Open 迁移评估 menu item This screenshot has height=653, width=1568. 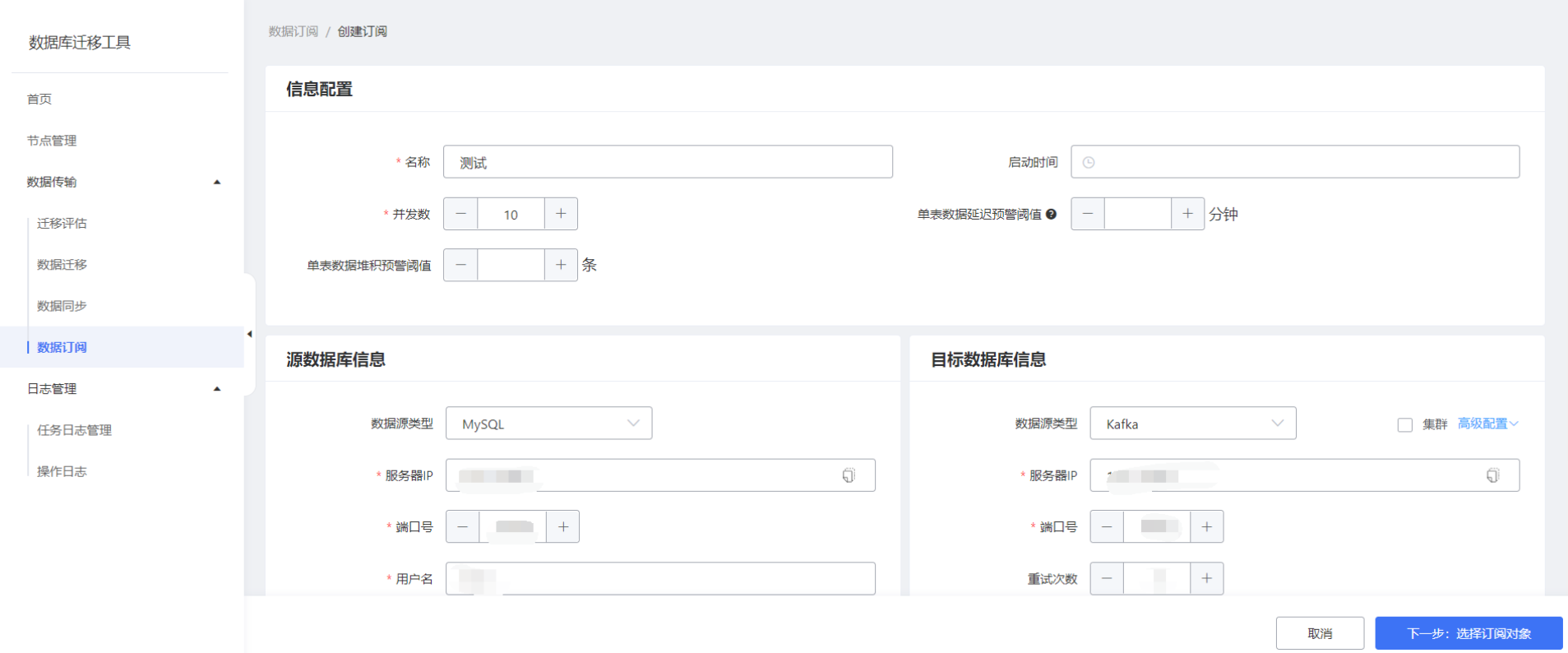pos(62,223)
